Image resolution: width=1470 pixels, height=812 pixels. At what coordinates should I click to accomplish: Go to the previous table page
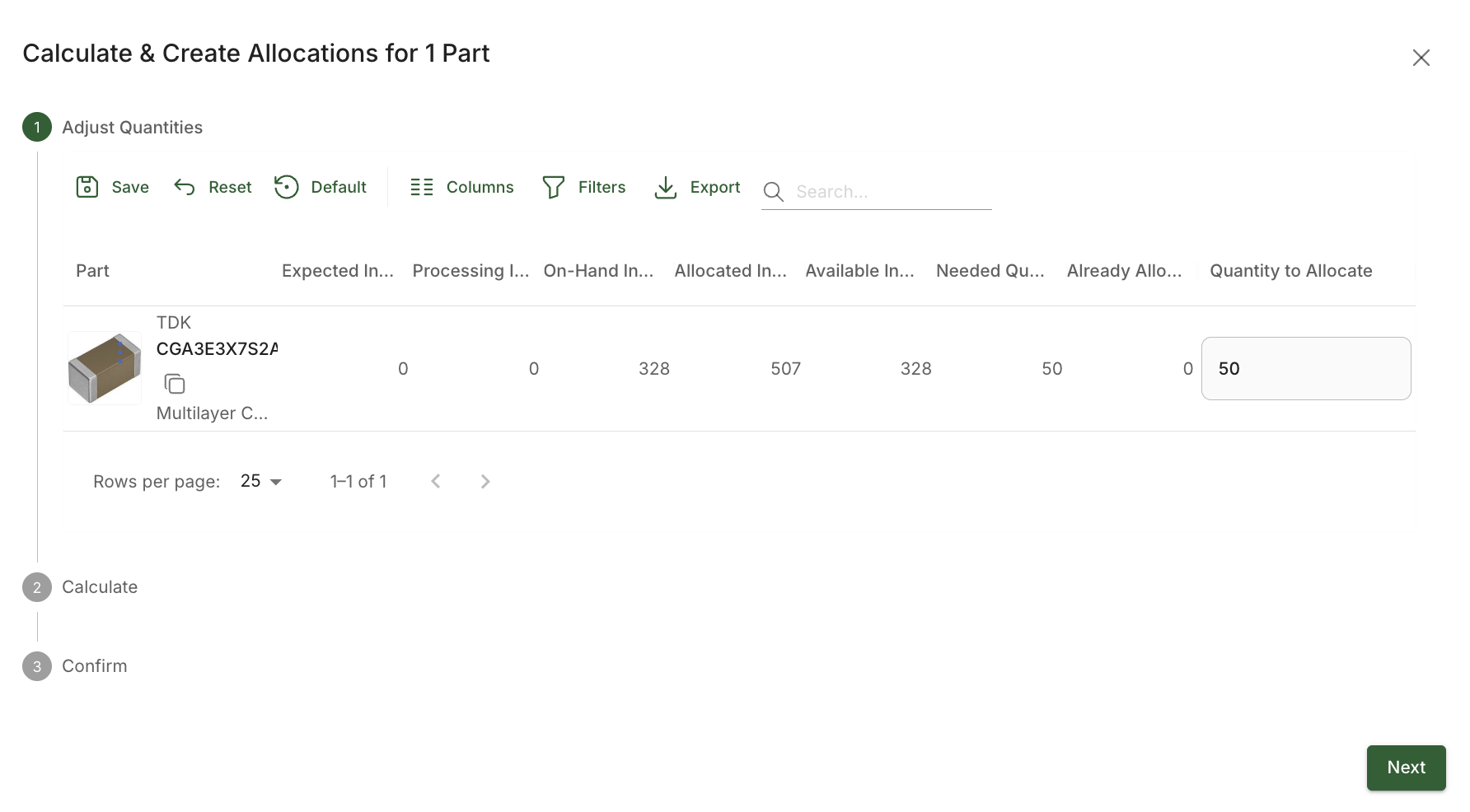[436, 481]
